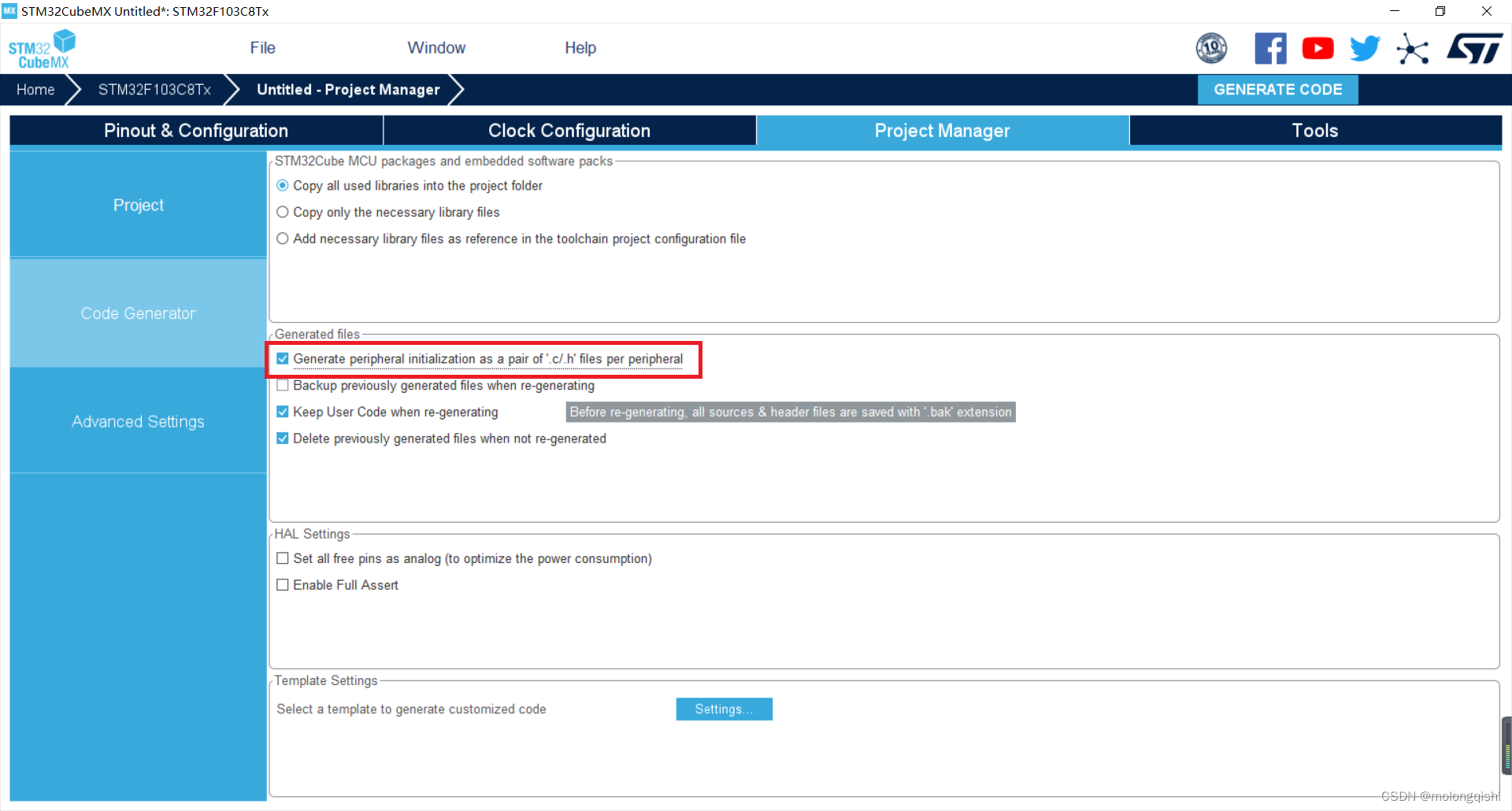This screenshot has width=1512, height=811.
Task: Click Untitled - Project Manager breadcrumb
Action: click(x=348, y=90)
